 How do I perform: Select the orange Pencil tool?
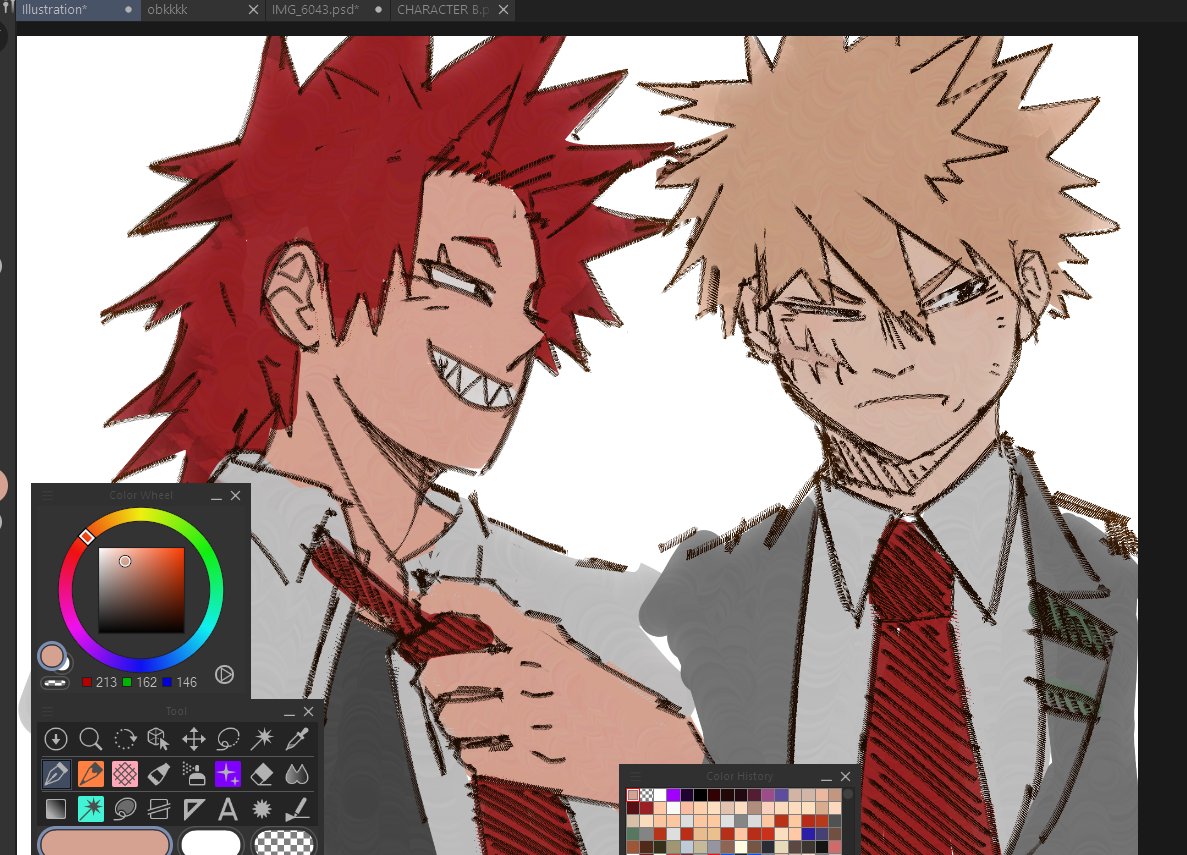[91, 774]
